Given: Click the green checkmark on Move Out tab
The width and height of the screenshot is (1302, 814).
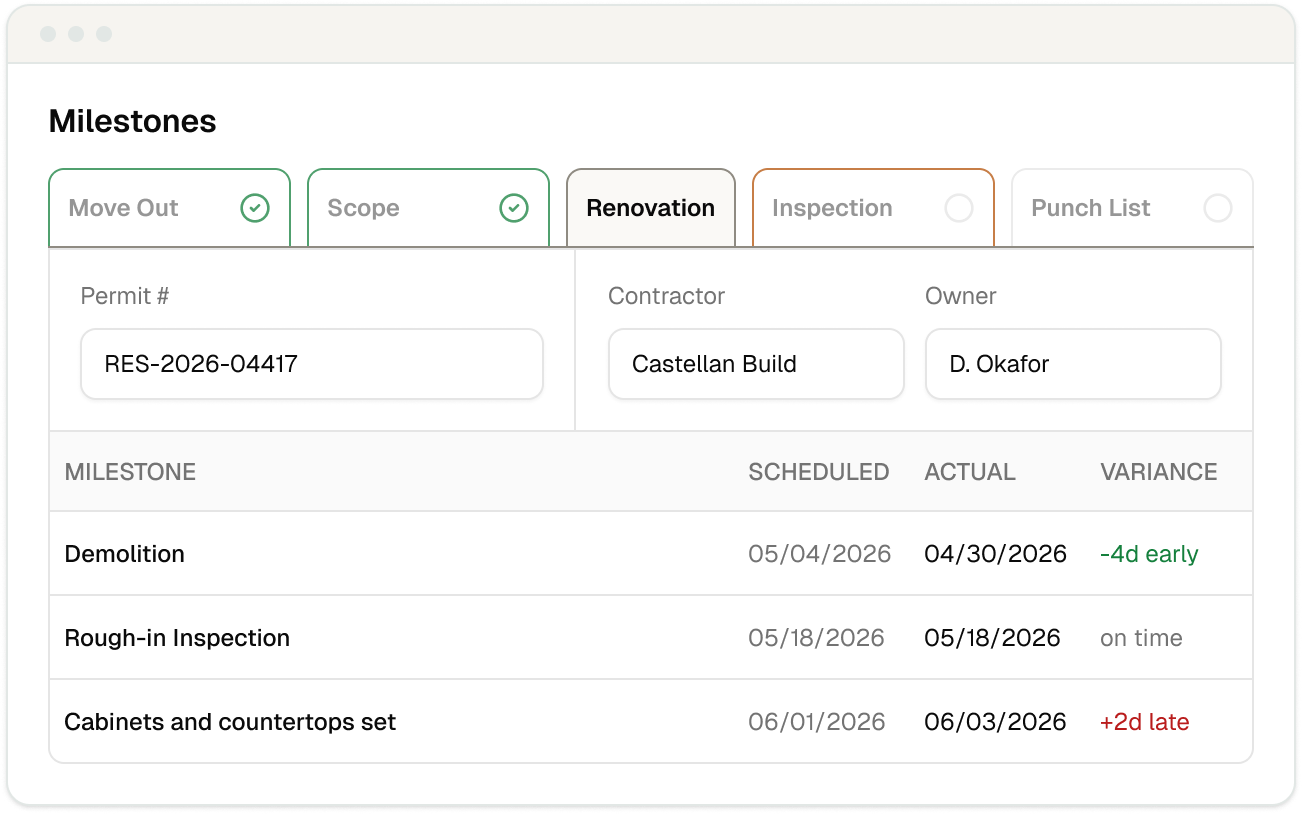Looking at the screenshot, I should click(255, 208).
